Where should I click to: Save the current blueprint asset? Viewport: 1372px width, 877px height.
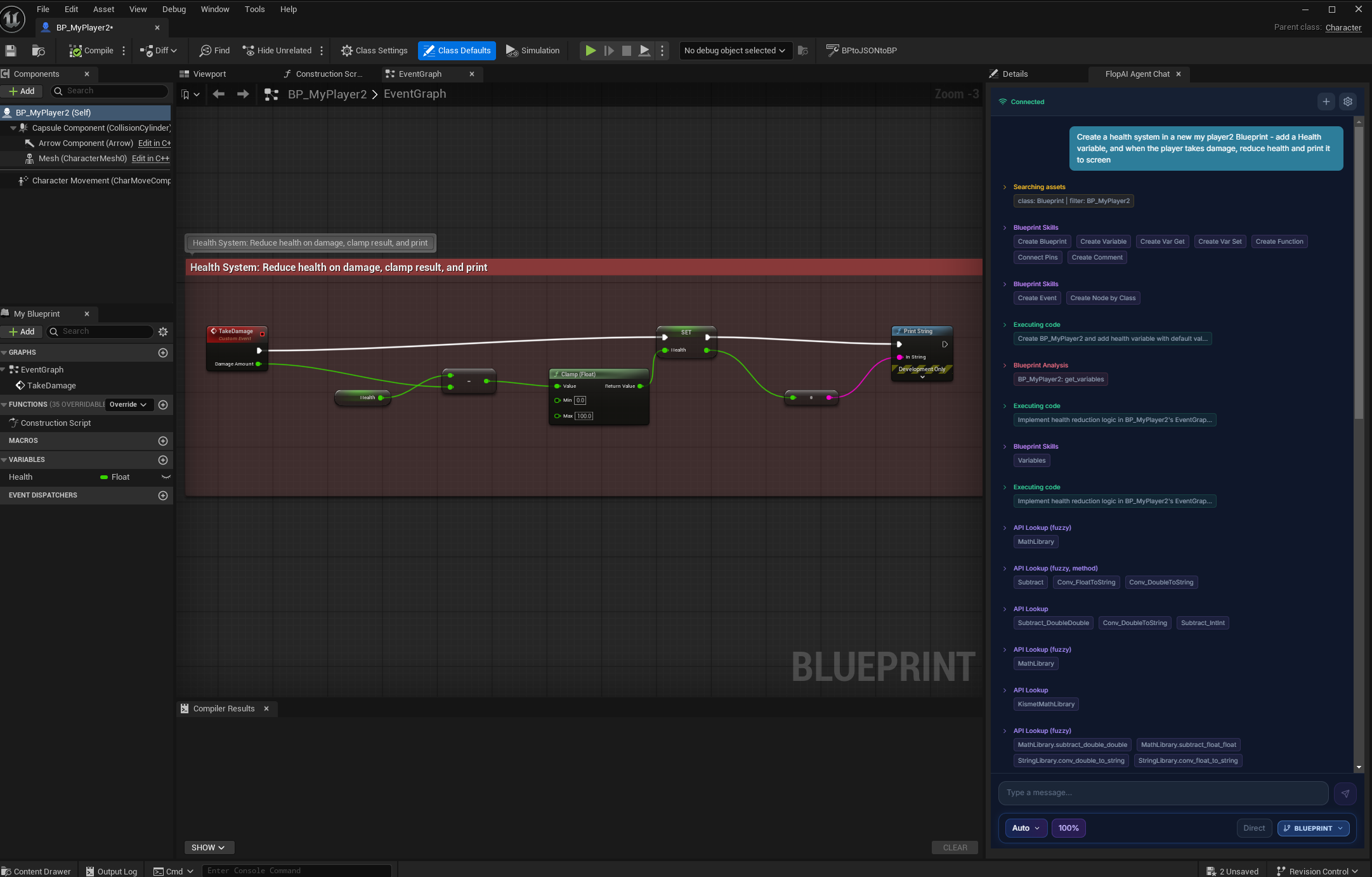tap(10, 50)
